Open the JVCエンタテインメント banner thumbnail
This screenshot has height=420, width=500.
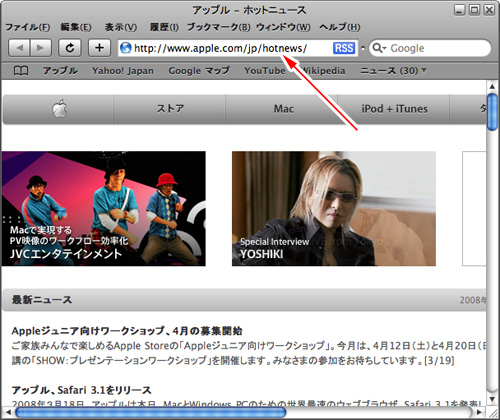[103, 209]
